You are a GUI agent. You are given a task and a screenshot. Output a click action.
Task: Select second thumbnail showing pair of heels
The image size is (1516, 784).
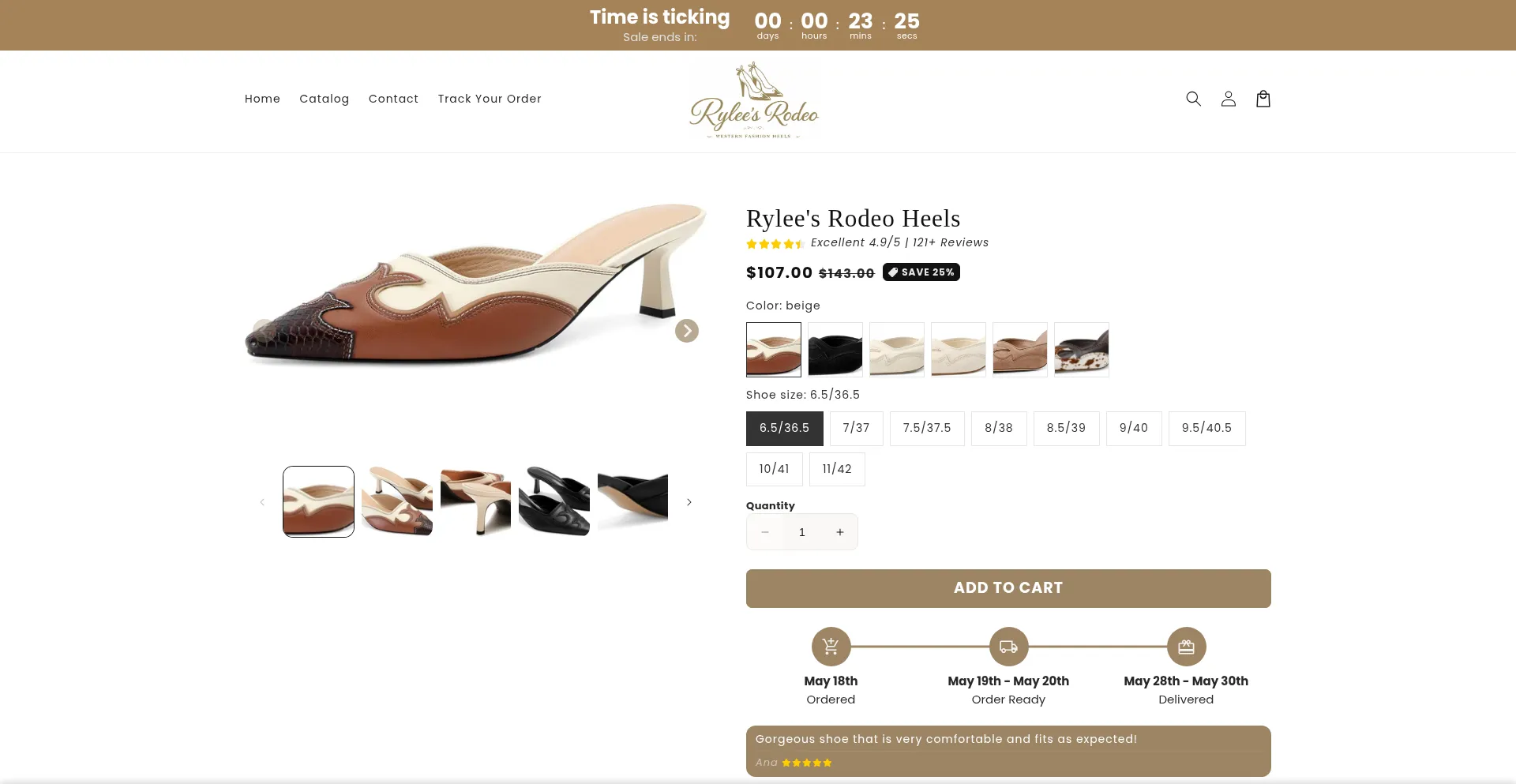click(x=397, y=501)
